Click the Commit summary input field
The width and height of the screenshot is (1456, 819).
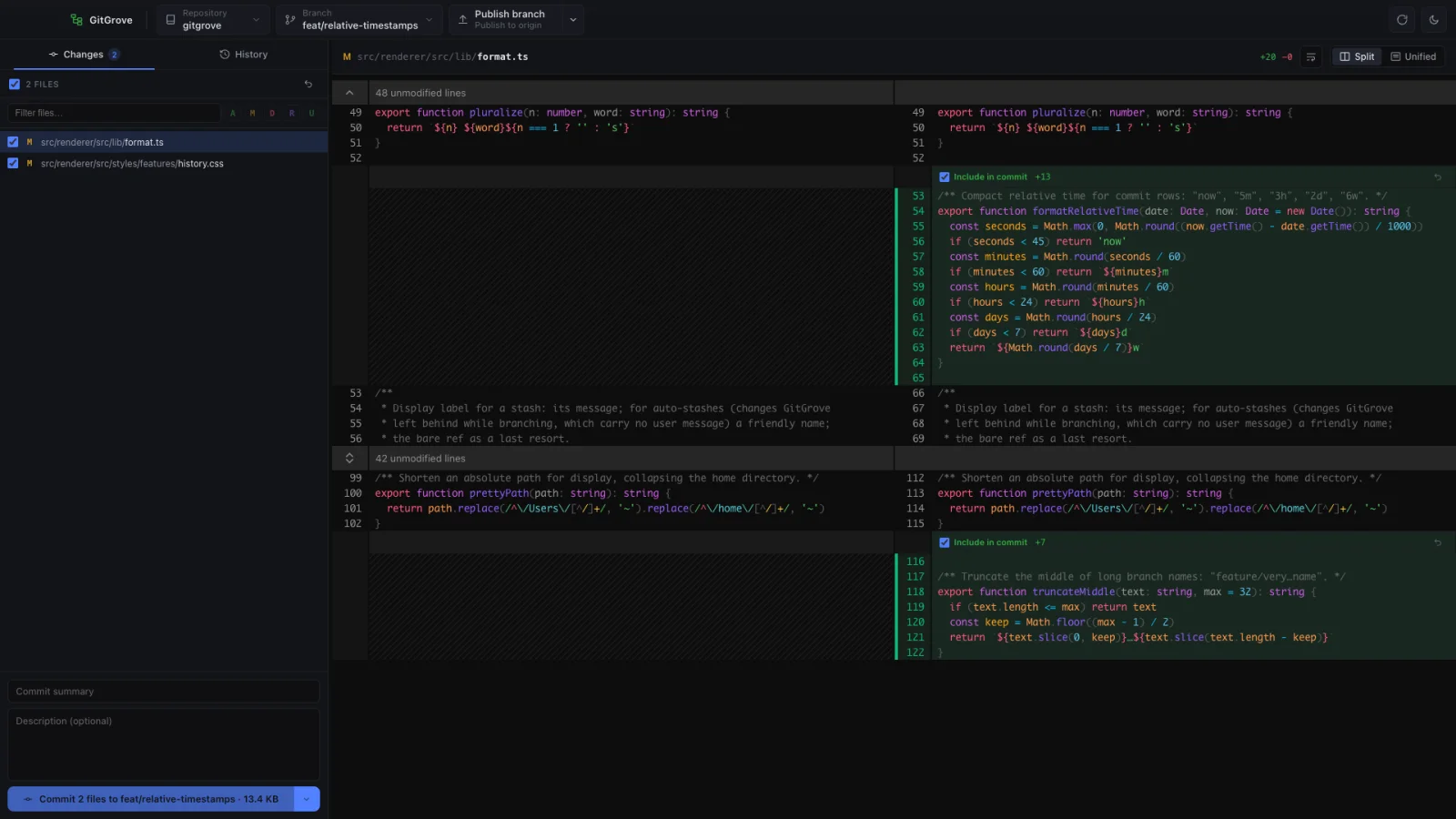164,692
